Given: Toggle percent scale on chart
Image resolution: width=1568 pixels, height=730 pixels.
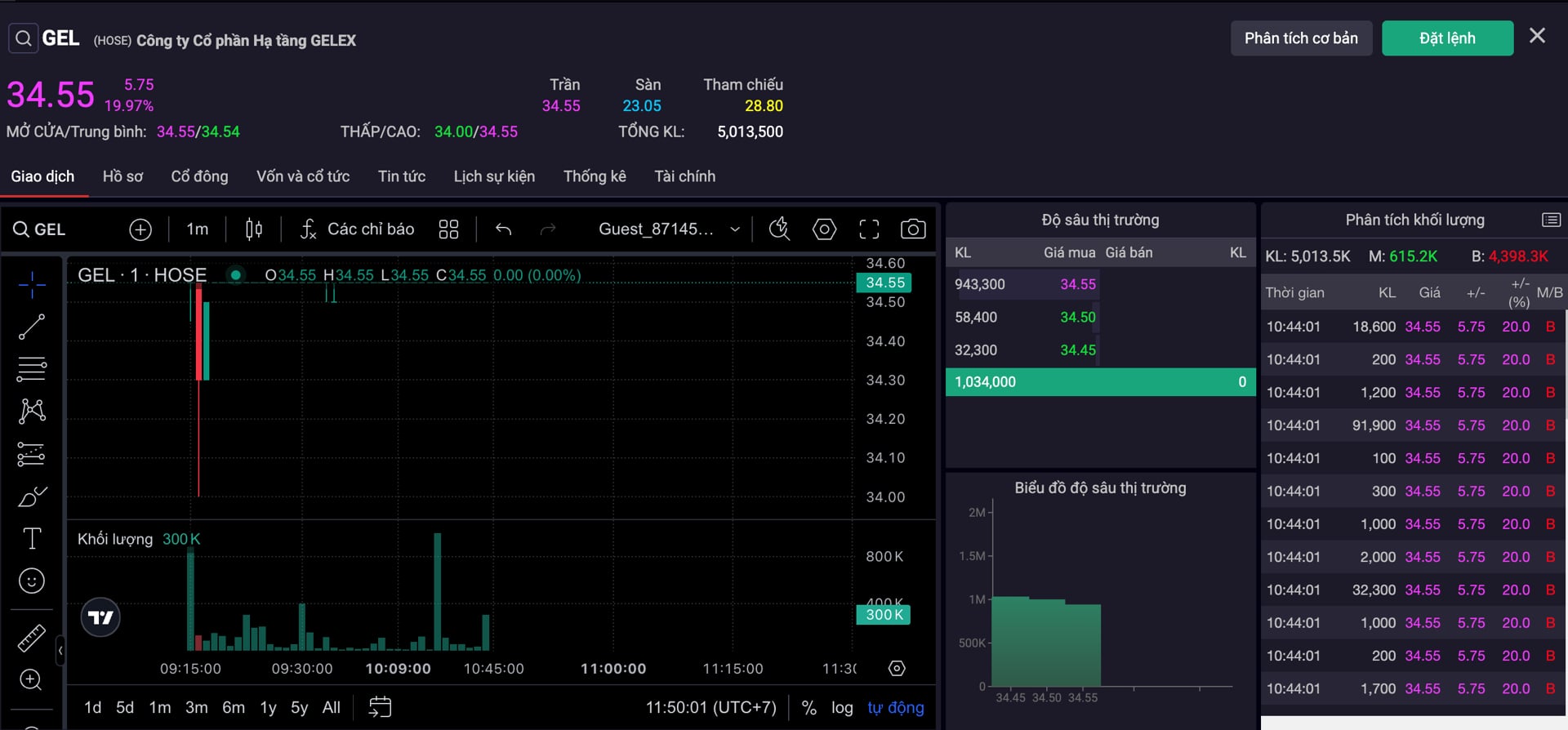Looking at the screenshot, I should (808, 707).
